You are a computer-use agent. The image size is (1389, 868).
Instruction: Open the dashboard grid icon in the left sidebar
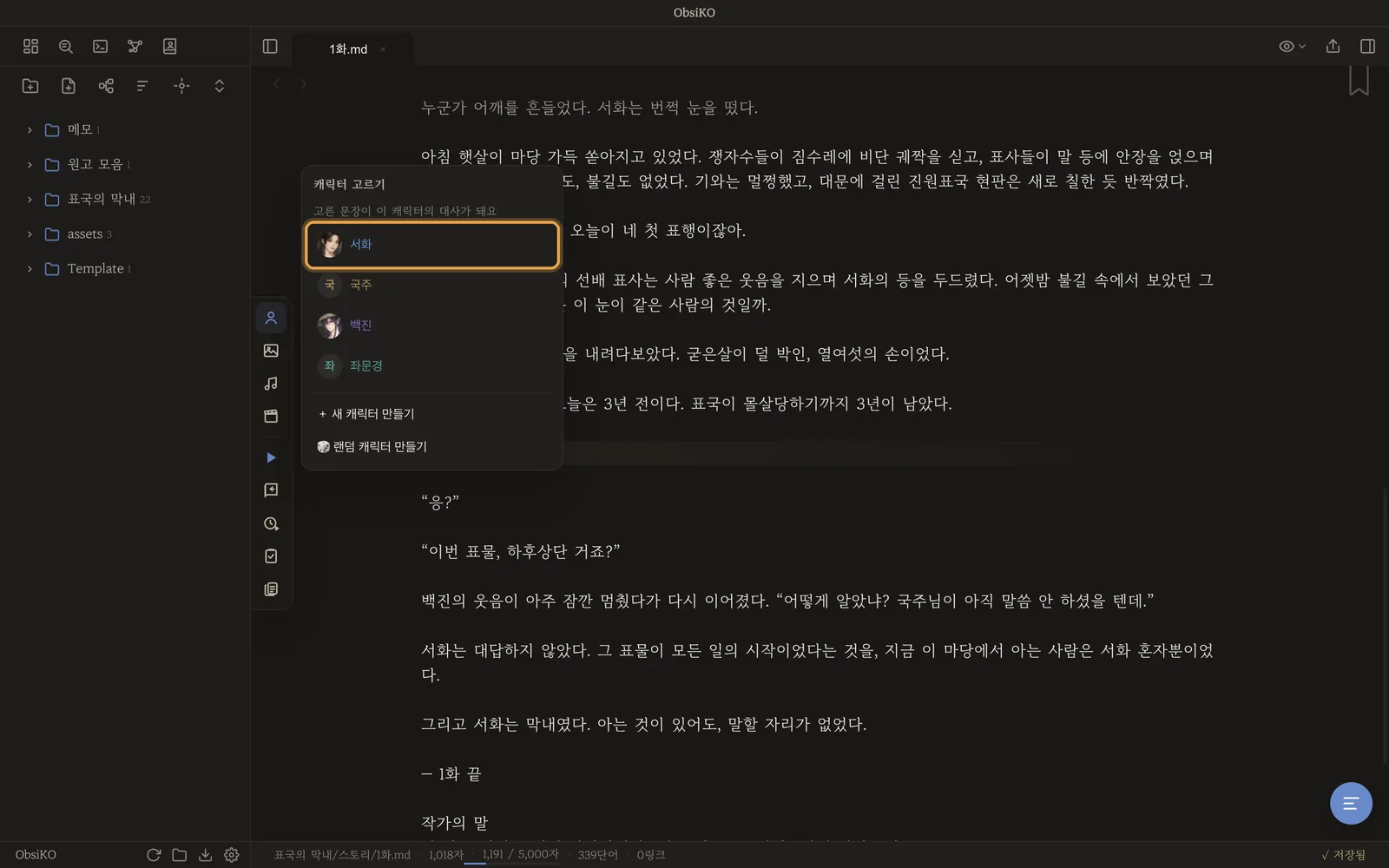click(x=30, y=46)
